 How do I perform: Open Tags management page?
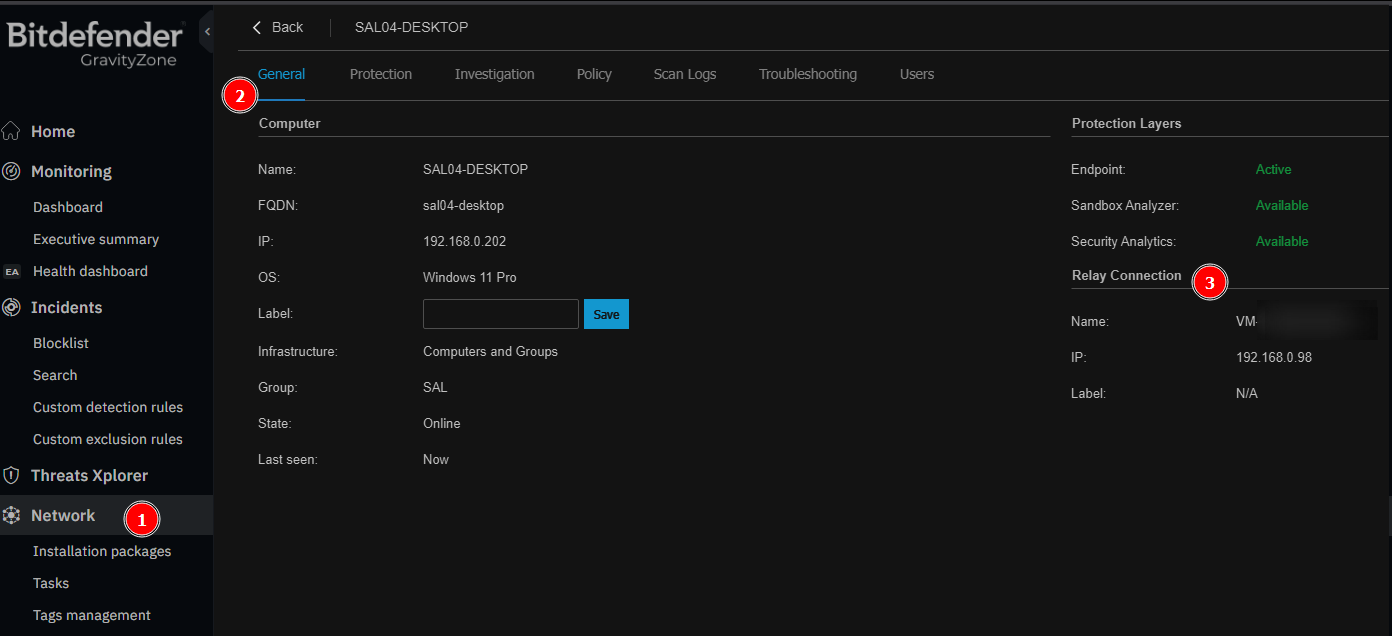pos(92,615)
